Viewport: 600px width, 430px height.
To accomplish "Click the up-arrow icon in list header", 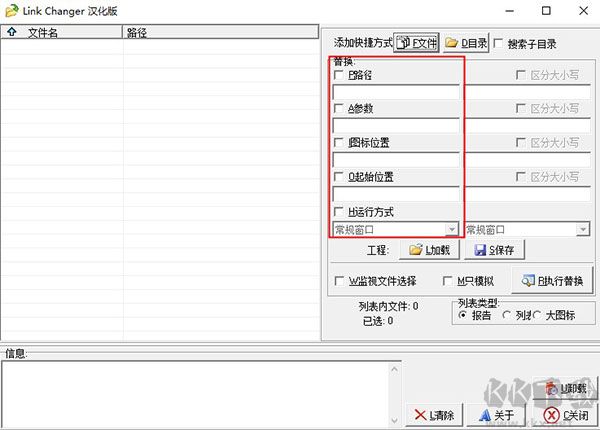I will pos(11,32).
